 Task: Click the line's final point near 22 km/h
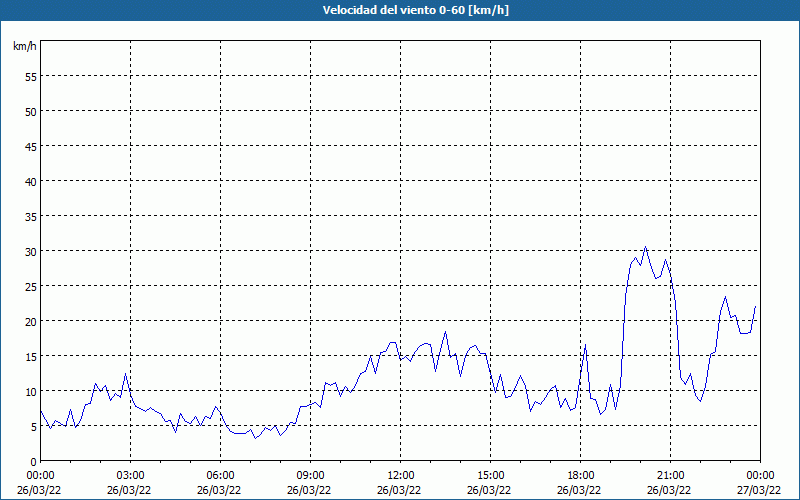click(755, 307)
